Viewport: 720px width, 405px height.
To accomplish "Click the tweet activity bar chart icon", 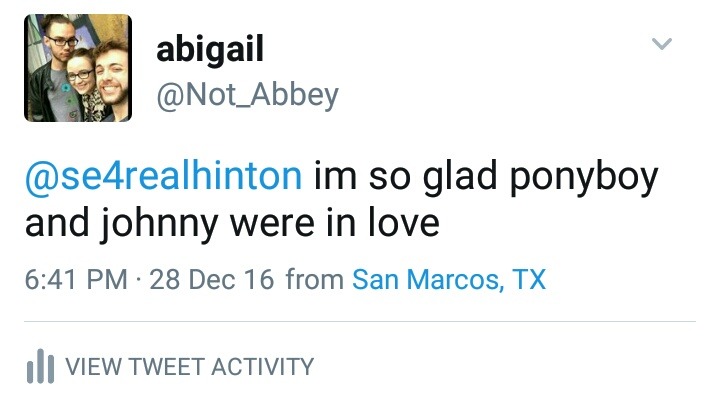I will click(40, 367).
